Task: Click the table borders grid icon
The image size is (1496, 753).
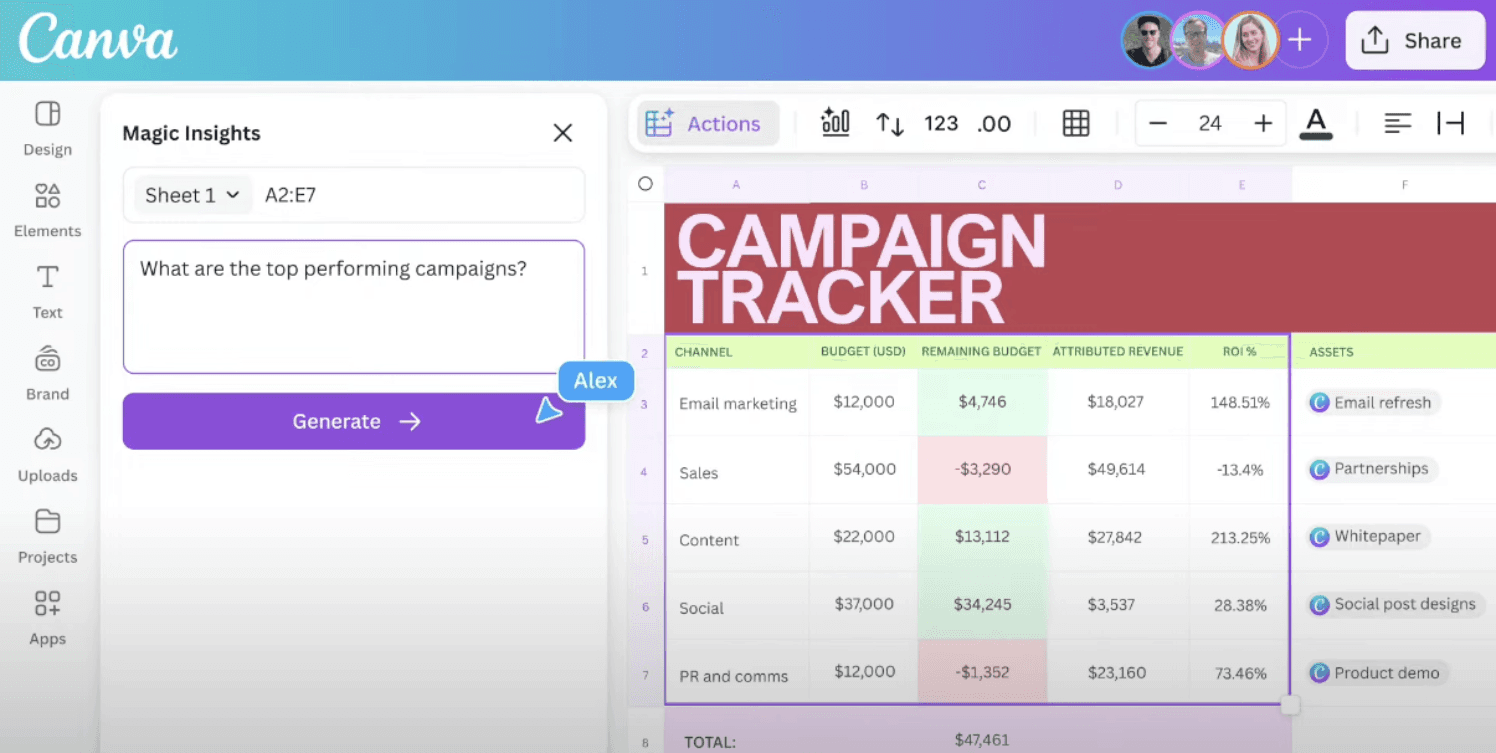Action: [1076, 124]
